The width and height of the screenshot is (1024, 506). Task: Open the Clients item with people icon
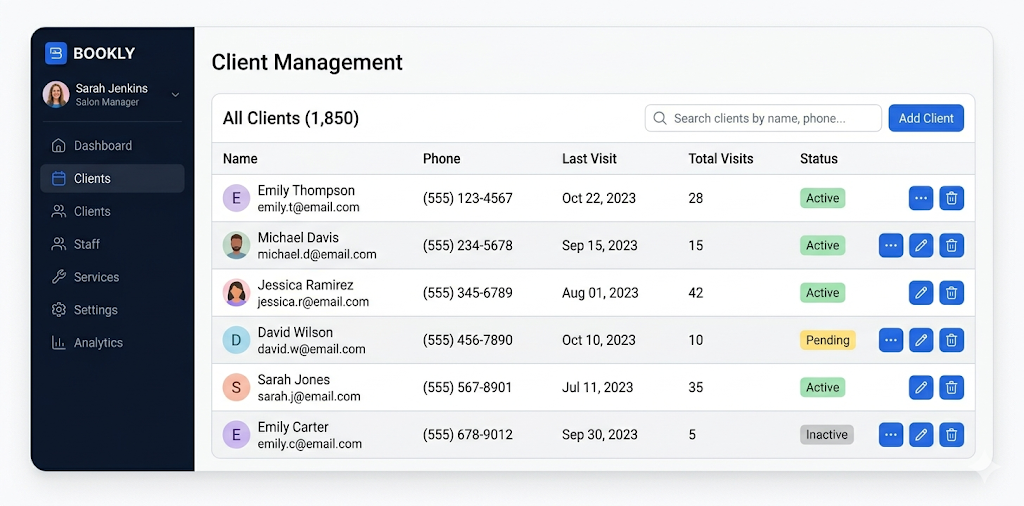point(112,212)
